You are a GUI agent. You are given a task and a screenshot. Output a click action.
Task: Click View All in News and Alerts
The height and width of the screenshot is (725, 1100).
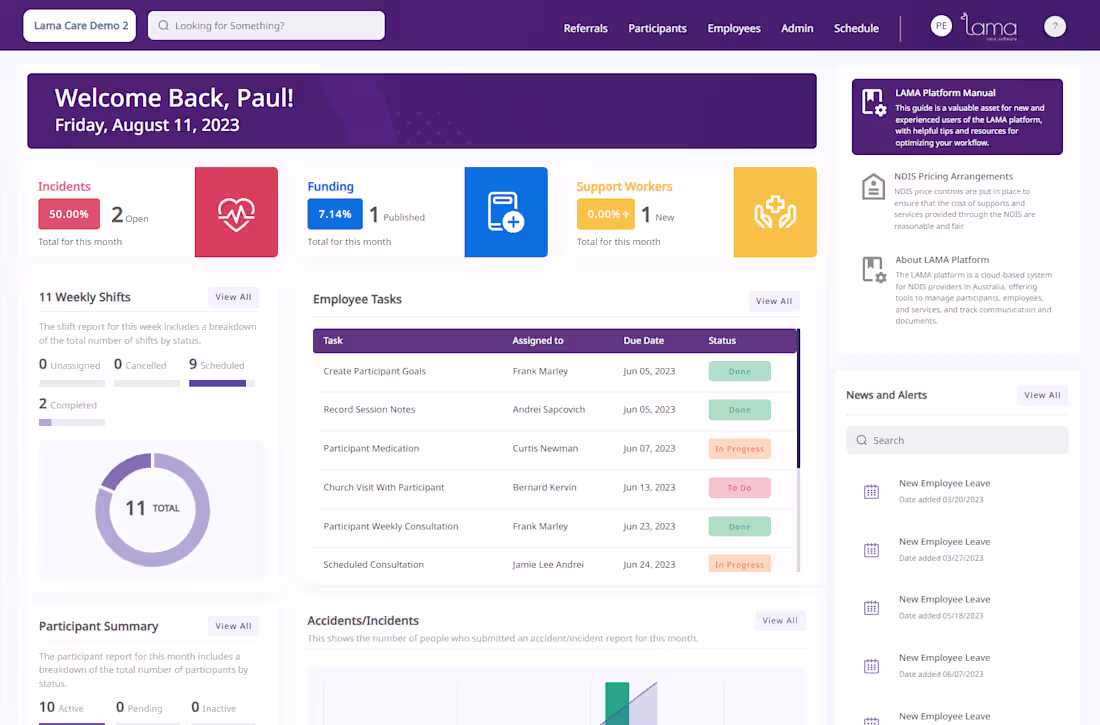[x=1042, y=395]
